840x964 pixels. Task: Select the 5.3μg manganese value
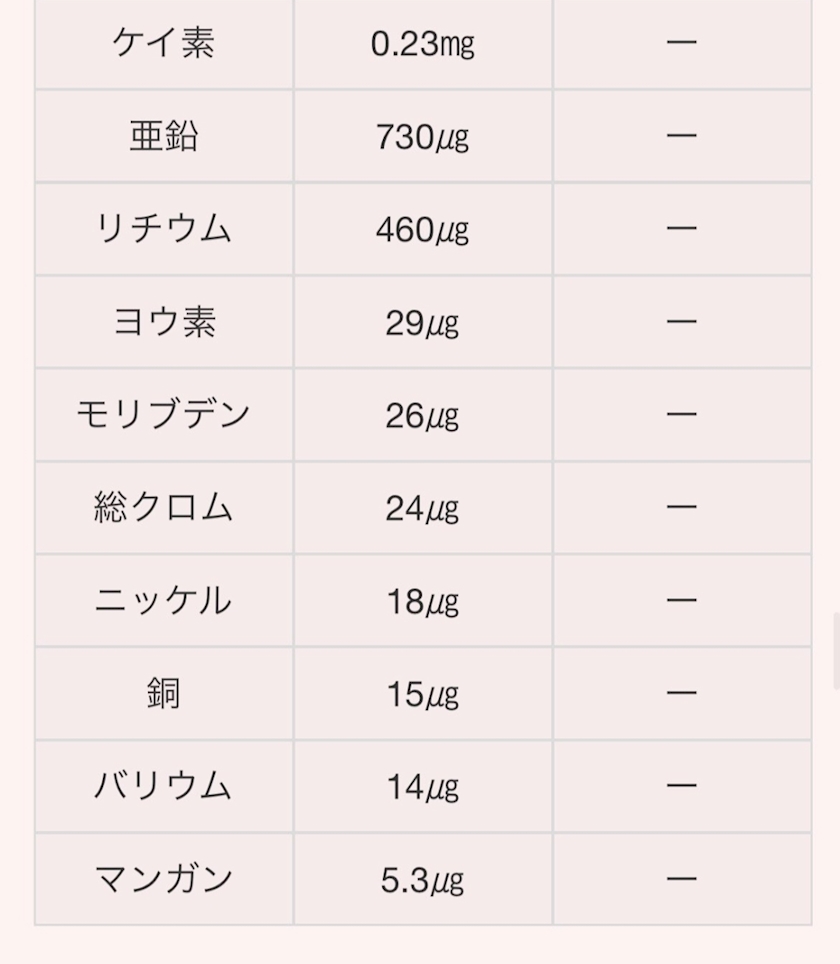[x=422, y=879]
